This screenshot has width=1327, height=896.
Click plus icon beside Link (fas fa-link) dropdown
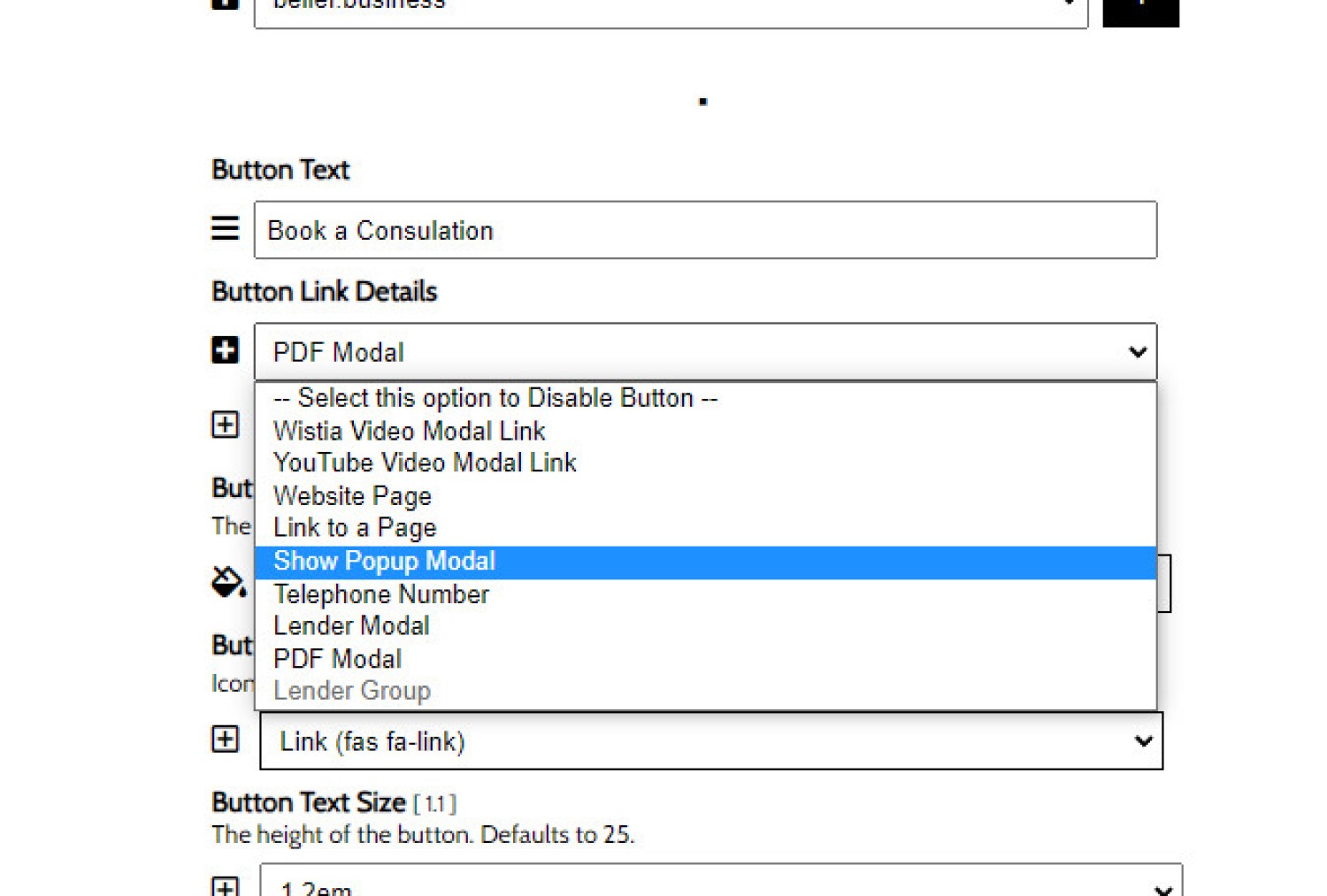coord(225,739)
